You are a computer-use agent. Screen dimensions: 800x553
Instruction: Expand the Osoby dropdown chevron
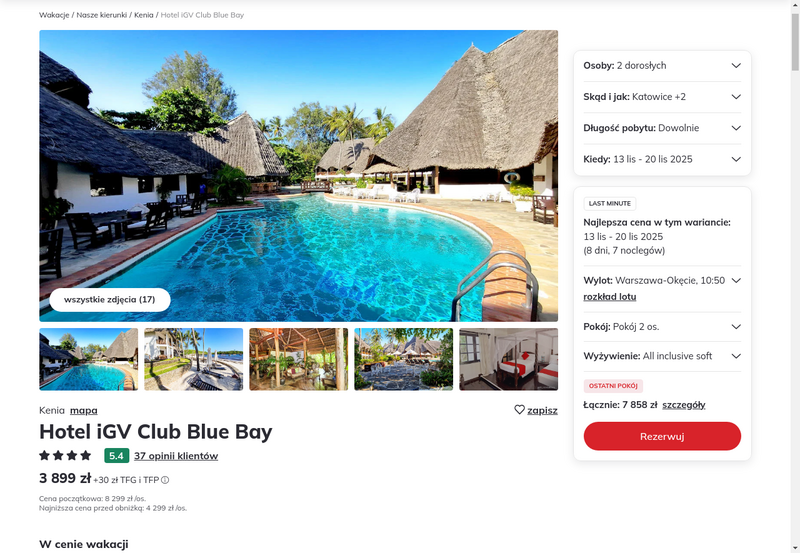(x=736, y=65)
